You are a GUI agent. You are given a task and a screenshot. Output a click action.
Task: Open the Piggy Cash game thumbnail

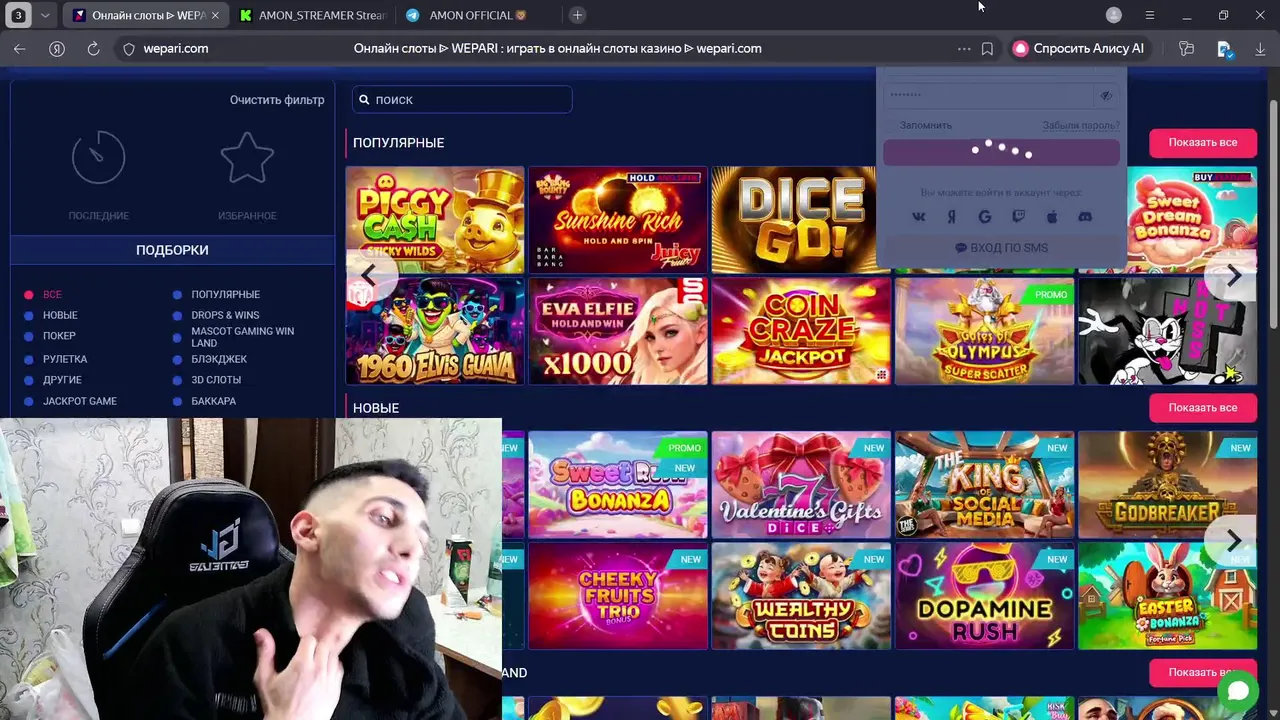point(435,220)
